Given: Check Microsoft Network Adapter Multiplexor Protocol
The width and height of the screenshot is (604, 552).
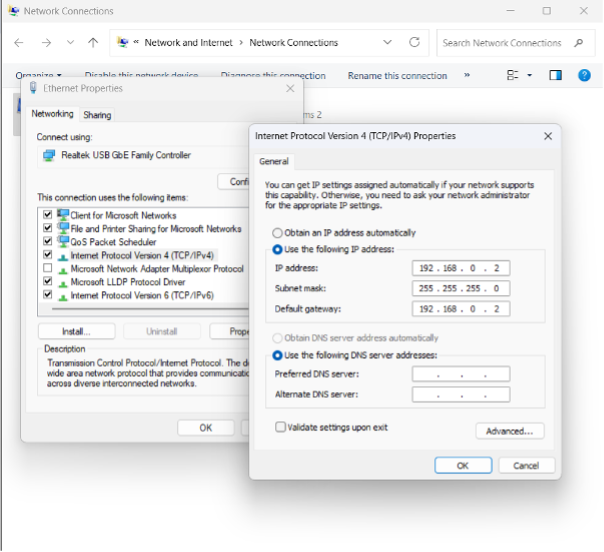Looking at the screenshot, I should point(48,269).
